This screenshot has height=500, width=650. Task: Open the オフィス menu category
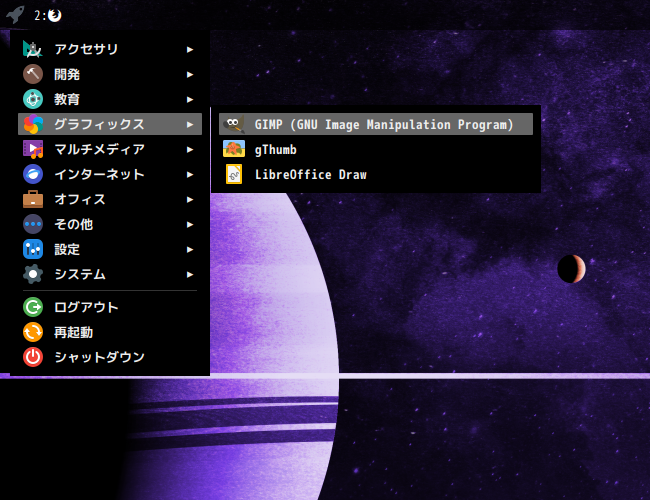110,199
